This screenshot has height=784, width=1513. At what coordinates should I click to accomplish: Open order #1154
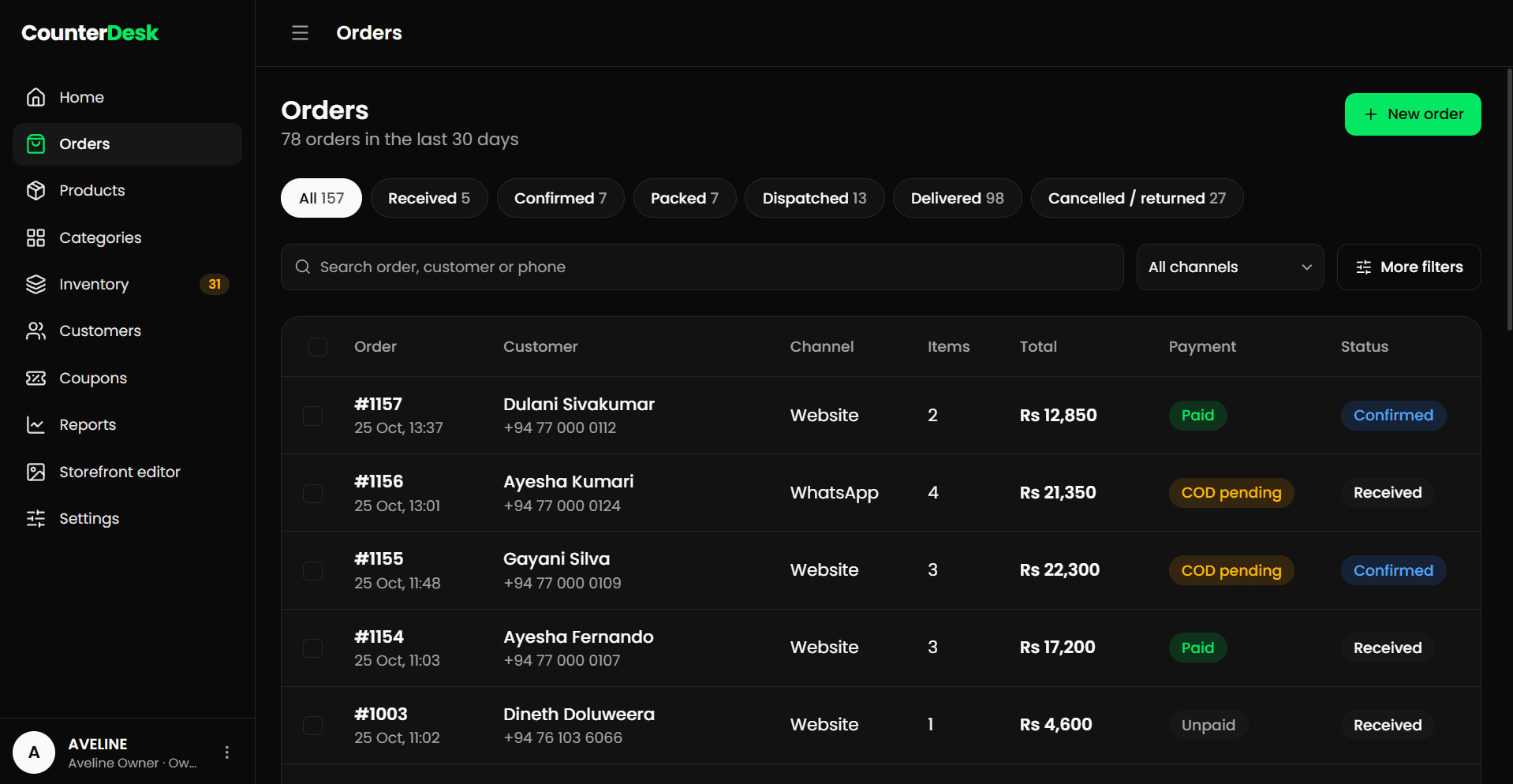pos(379,637)
